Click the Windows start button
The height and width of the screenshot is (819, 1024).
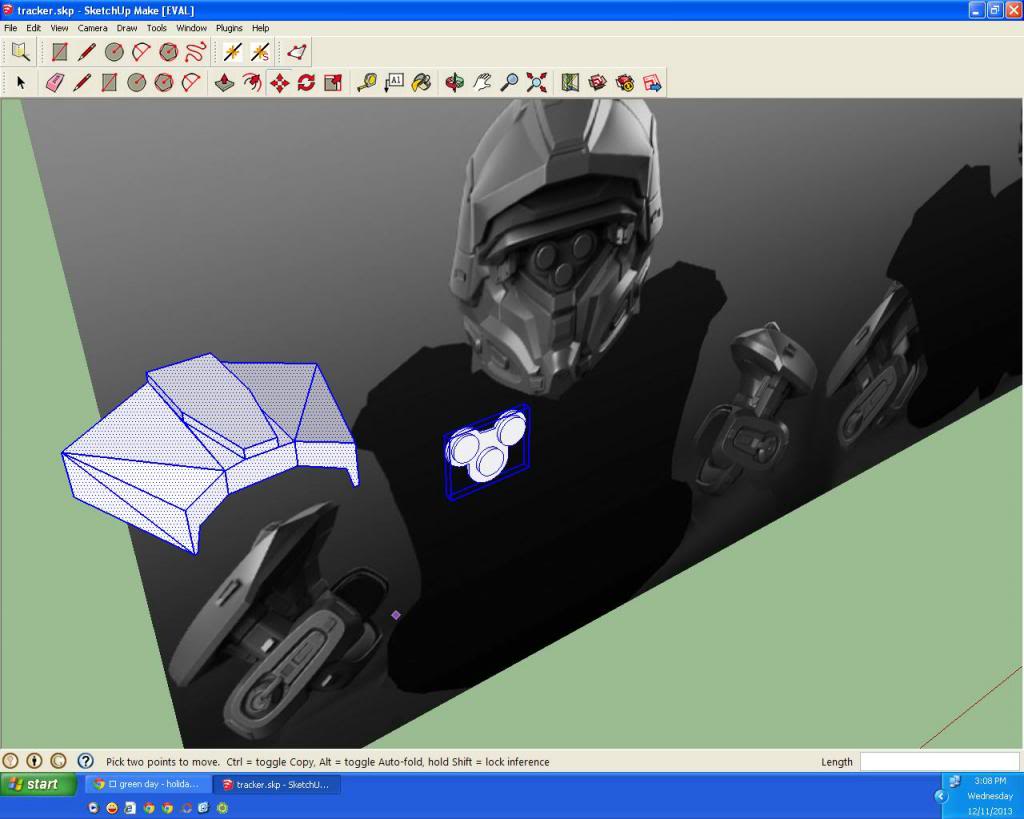point(38,784)
